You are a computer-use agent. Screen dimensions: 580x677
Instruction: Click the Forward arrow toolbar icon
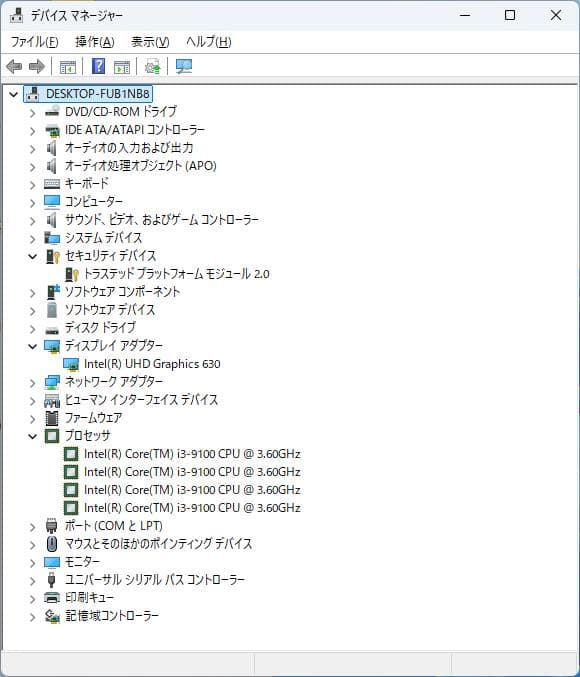37,66
